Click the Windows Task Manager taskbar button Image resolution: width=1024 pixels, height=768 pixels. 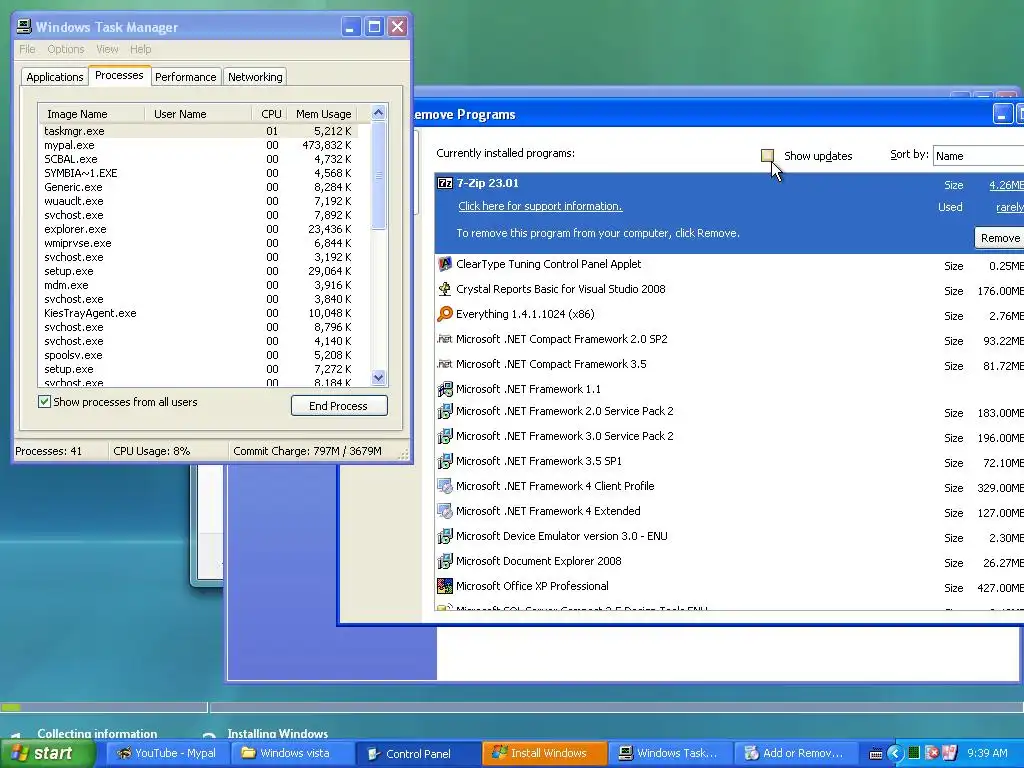(669, 754)
